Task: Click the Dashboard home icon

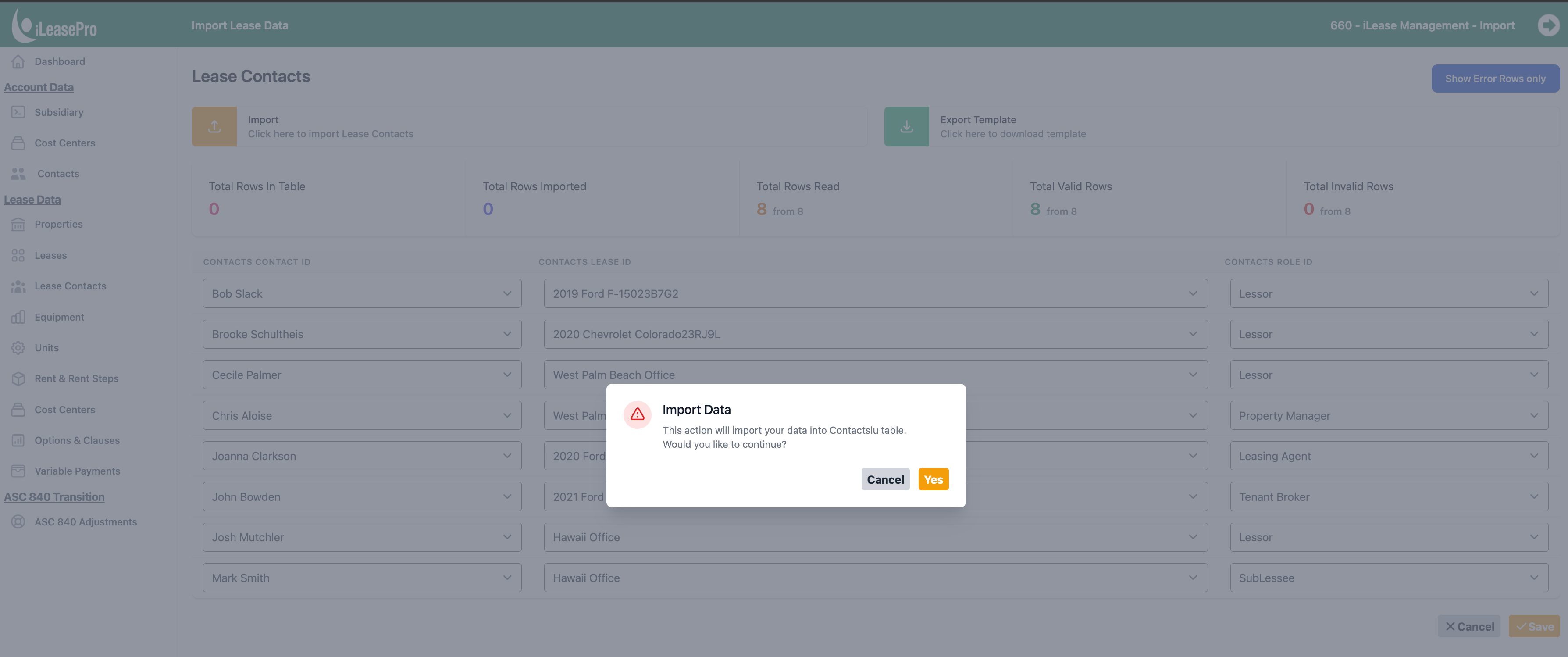Action: [18, 61]
